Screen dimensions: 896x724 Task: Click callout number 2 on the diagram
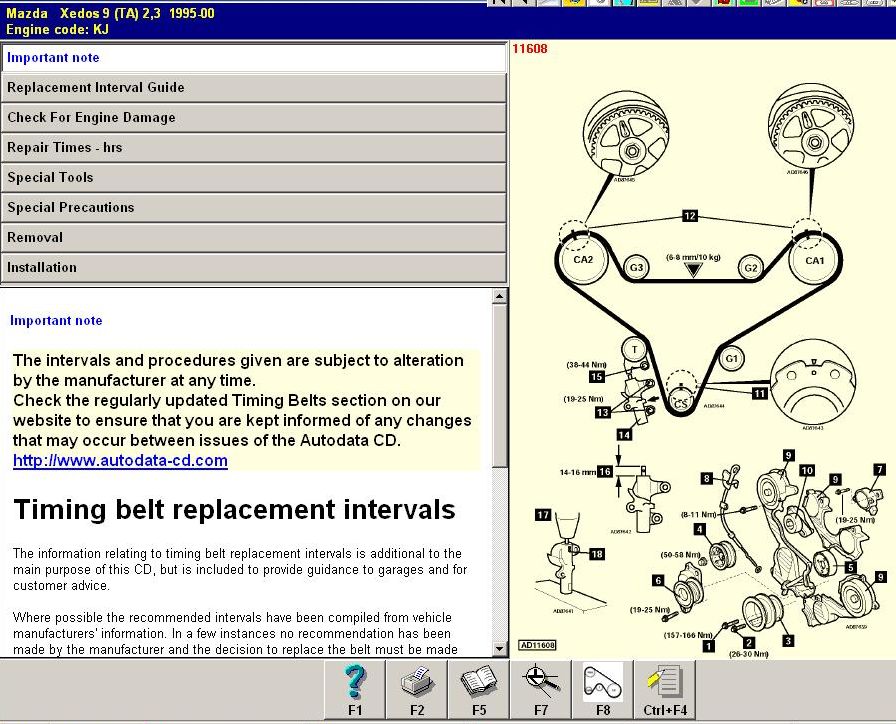pyautogui.click(x=749, y=642)
